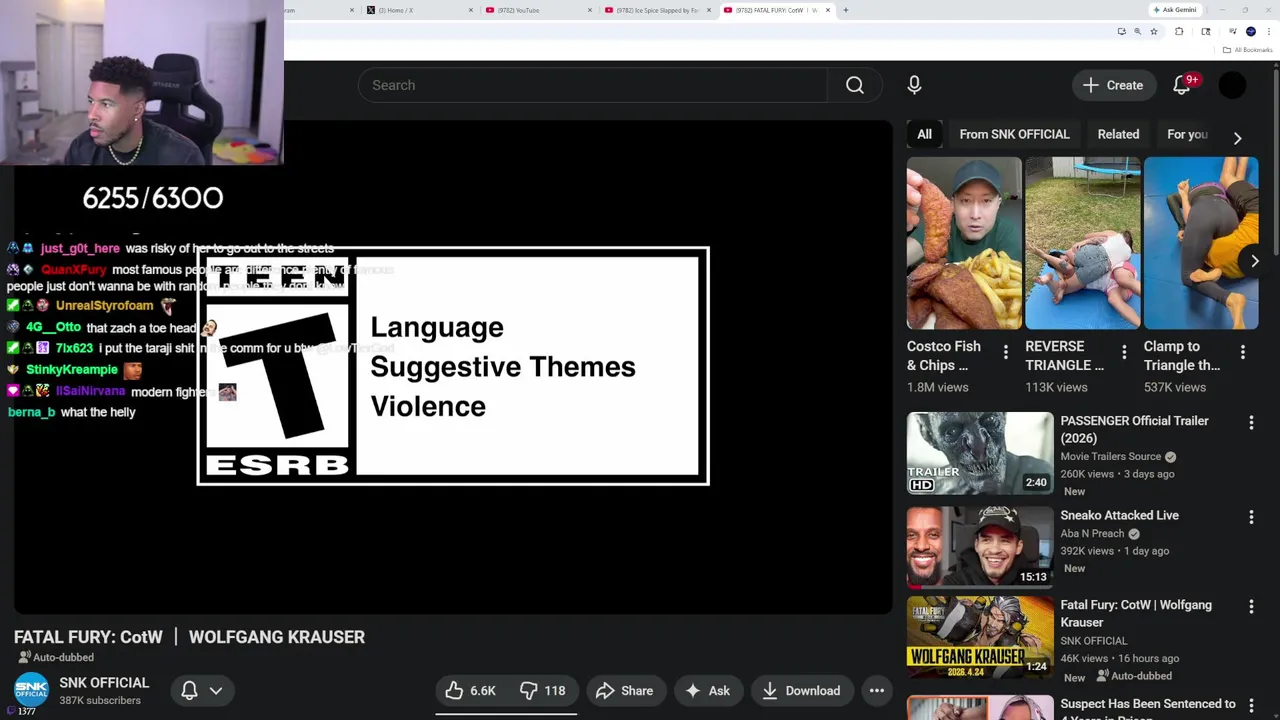Open options for Sneako Attacked Live video
Viewport: 1280px width, 720px height.
point(1250,517)
